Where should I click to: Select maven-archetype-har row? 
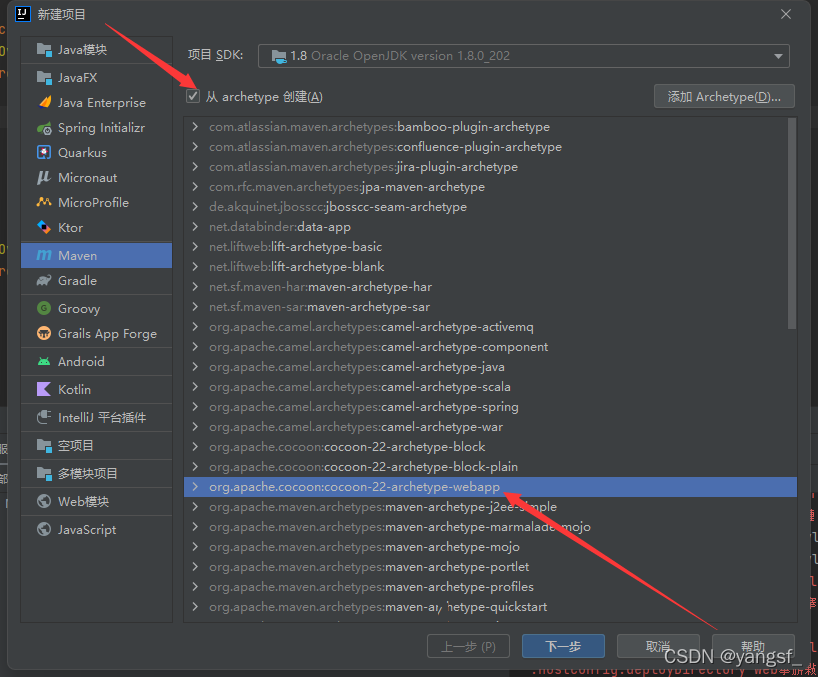[490, 287]
